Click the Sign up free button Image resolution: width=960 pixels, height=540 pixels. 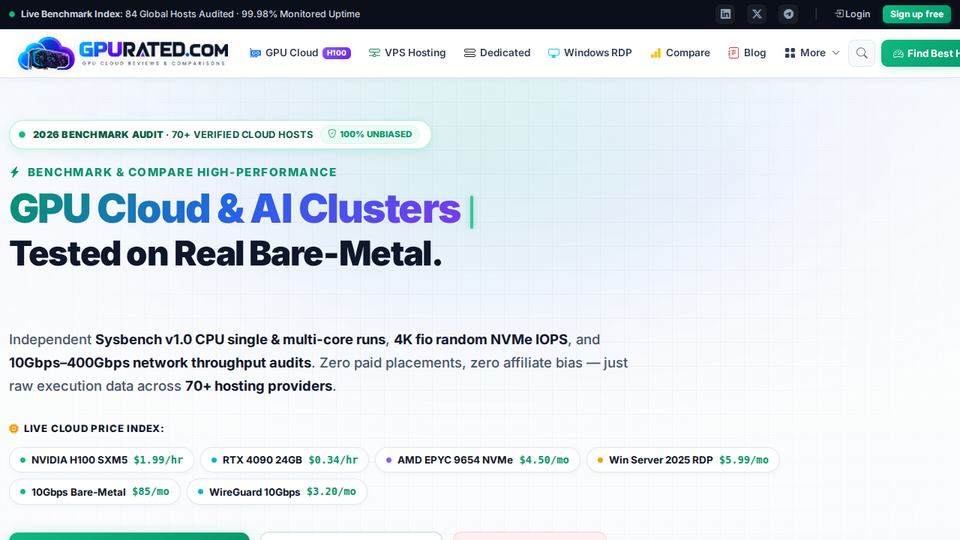coord(917,14)
